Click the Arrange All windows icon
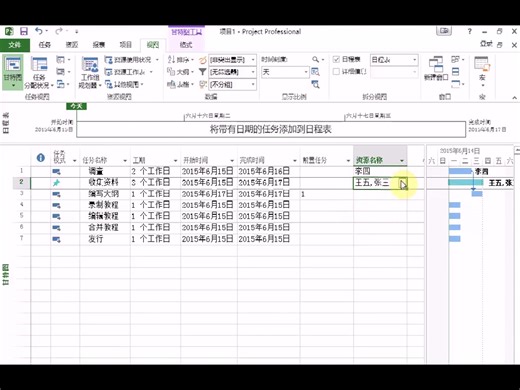The image size is (520, 390). [x=455, y=72]
